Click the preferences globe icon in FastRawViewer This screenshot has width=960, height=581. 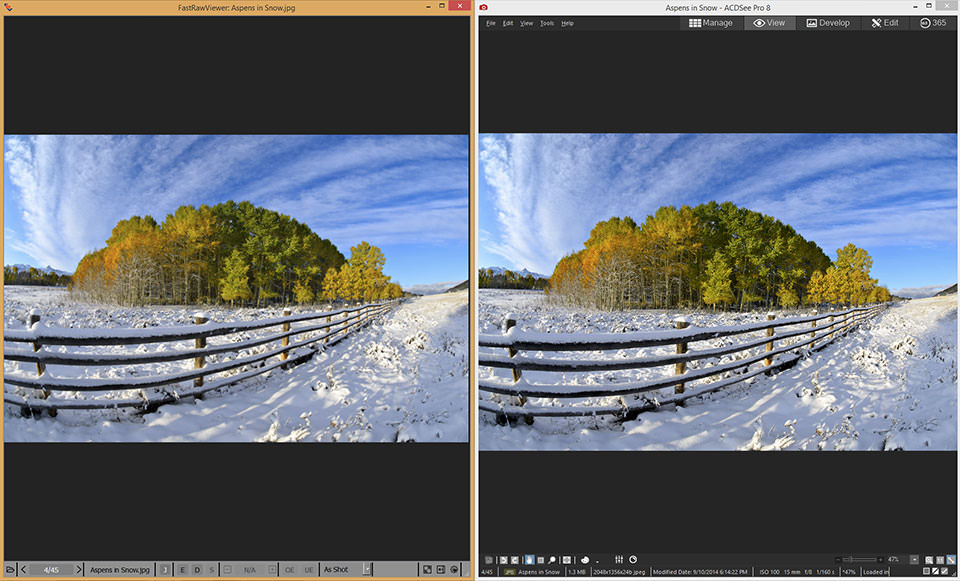[454, 569]
